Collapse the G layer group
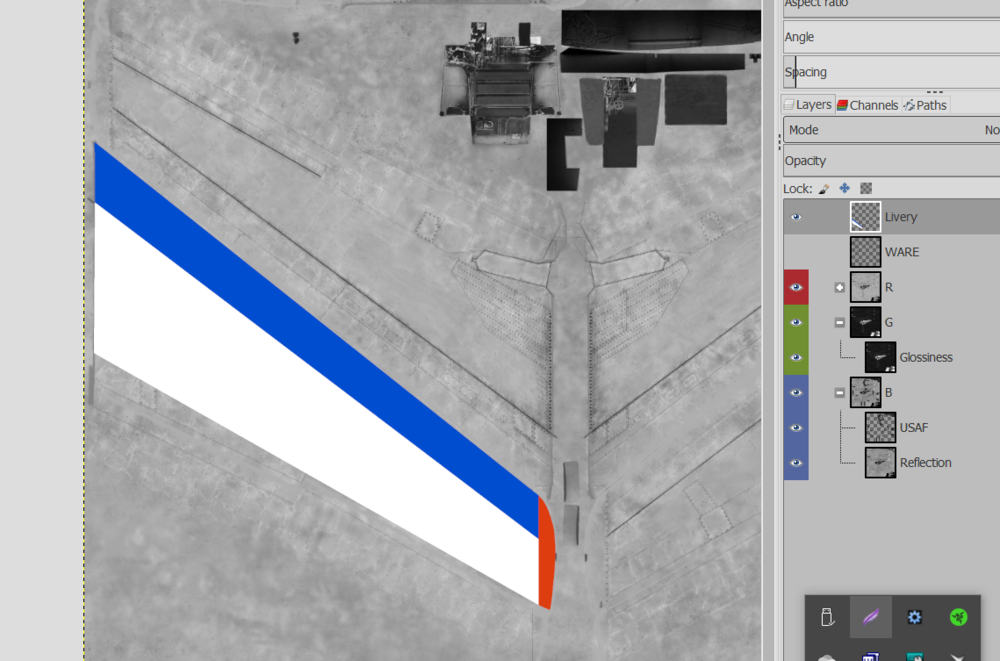This screenshot has height=661, width=1000. click(x=839, y=323)
